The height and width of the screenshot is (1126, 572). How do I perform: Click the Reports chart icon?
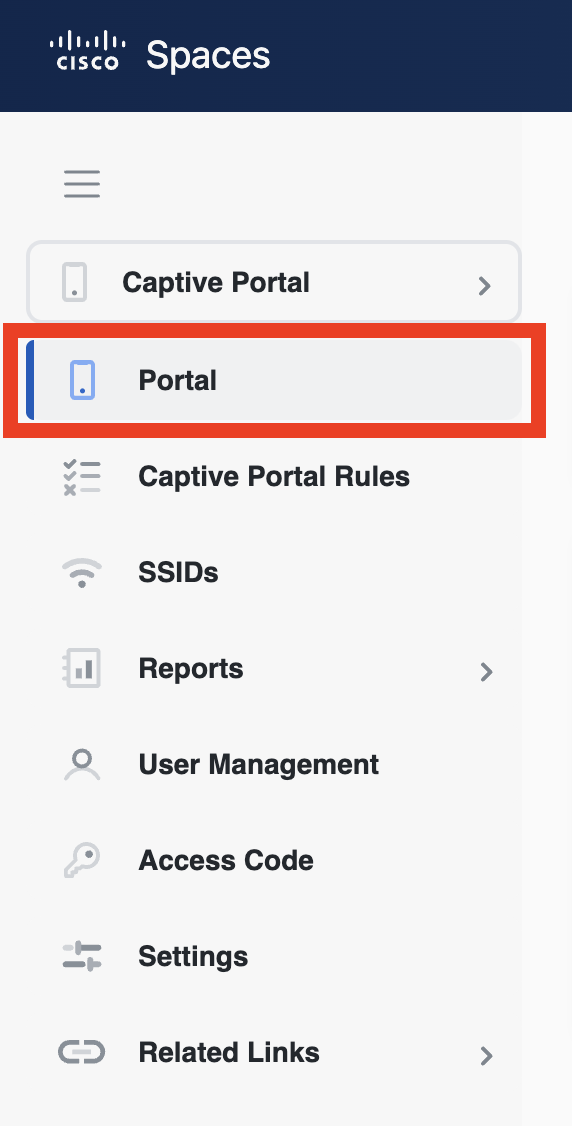point(82,669)
